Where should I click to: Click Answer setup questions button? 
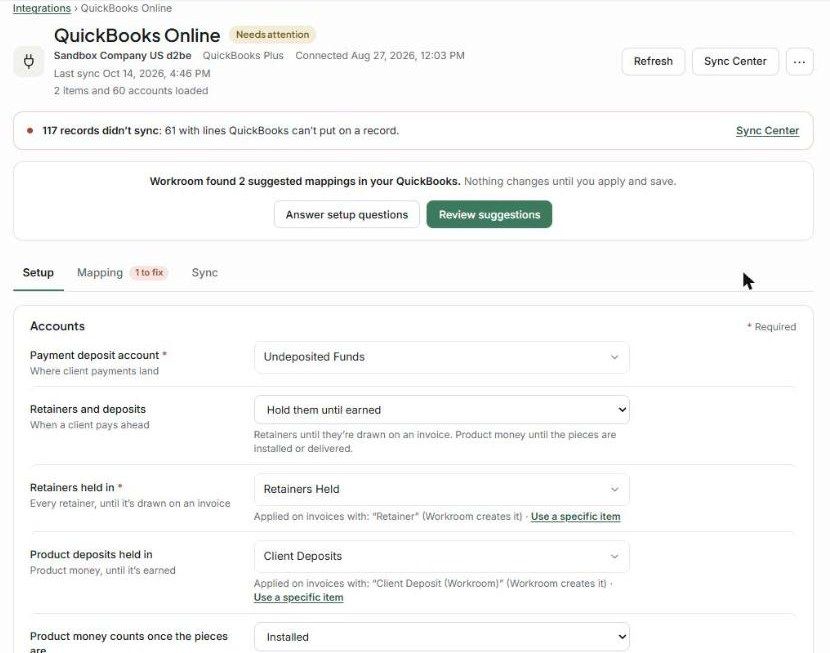[347, 214]
